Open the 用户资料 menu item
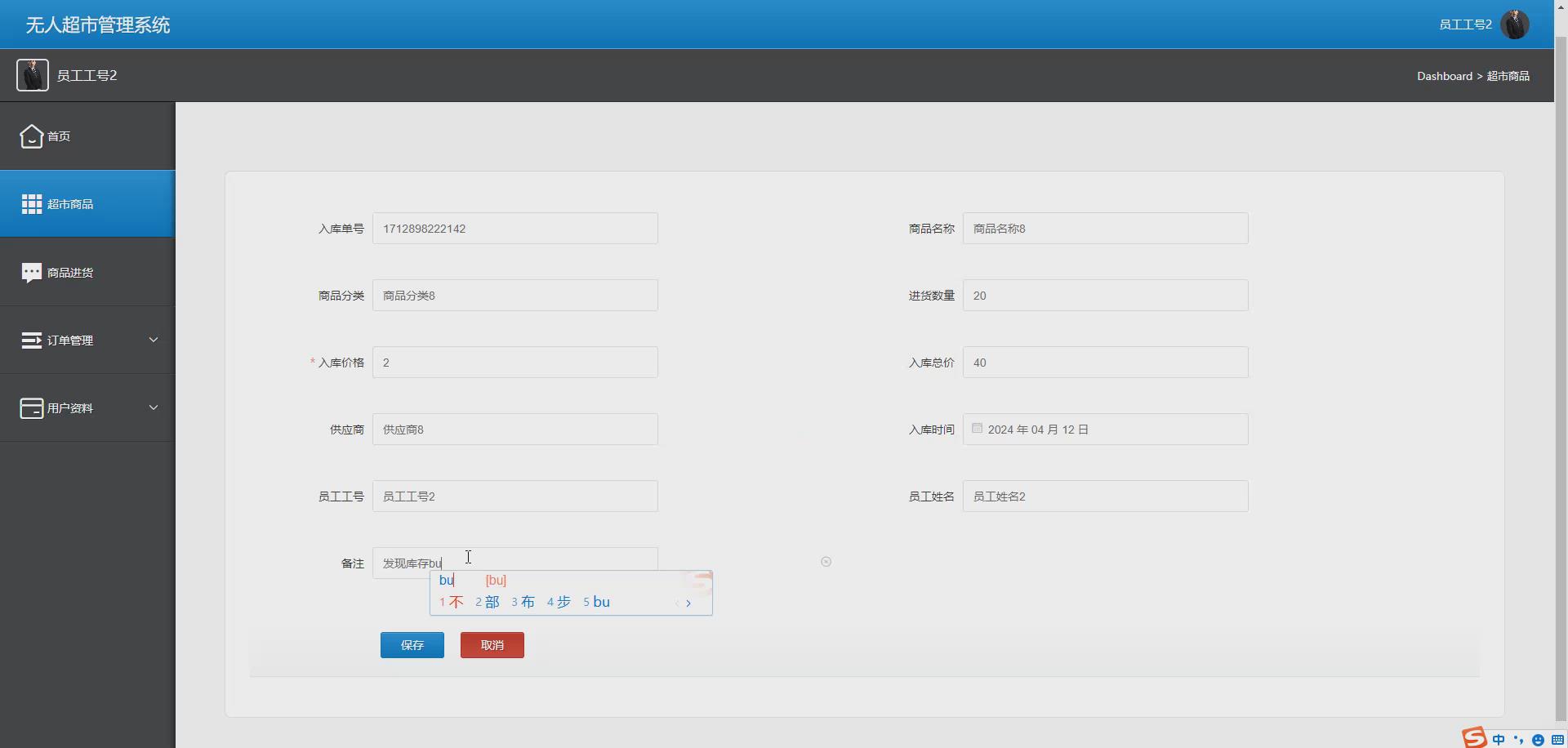 (87, 408)
